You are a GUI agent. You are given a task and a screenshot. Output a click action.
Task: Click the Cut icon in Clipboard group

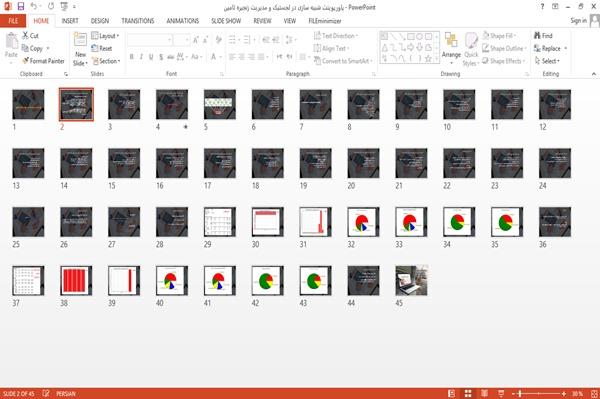(x=30, y=36)
